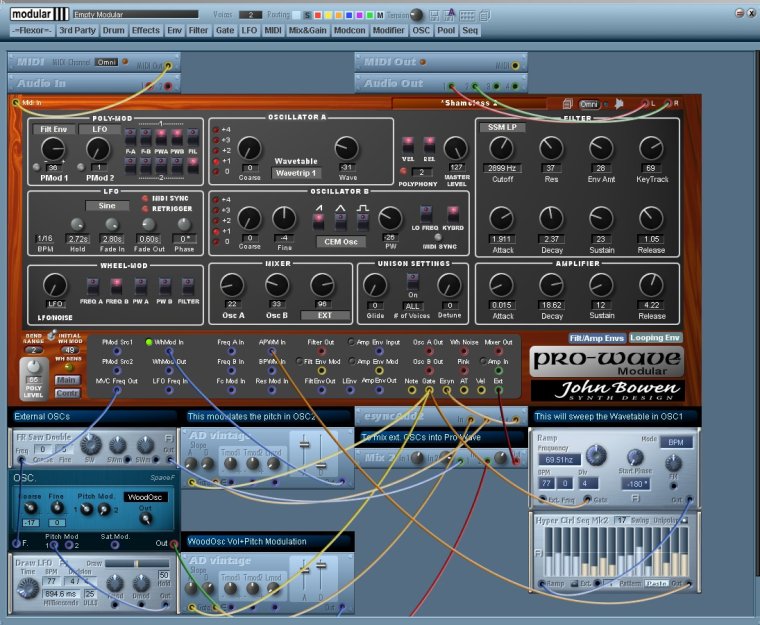Viewport: 760px width, 625px height.
Task: Click the Contr button near poly level
Action: click(67, 393)
